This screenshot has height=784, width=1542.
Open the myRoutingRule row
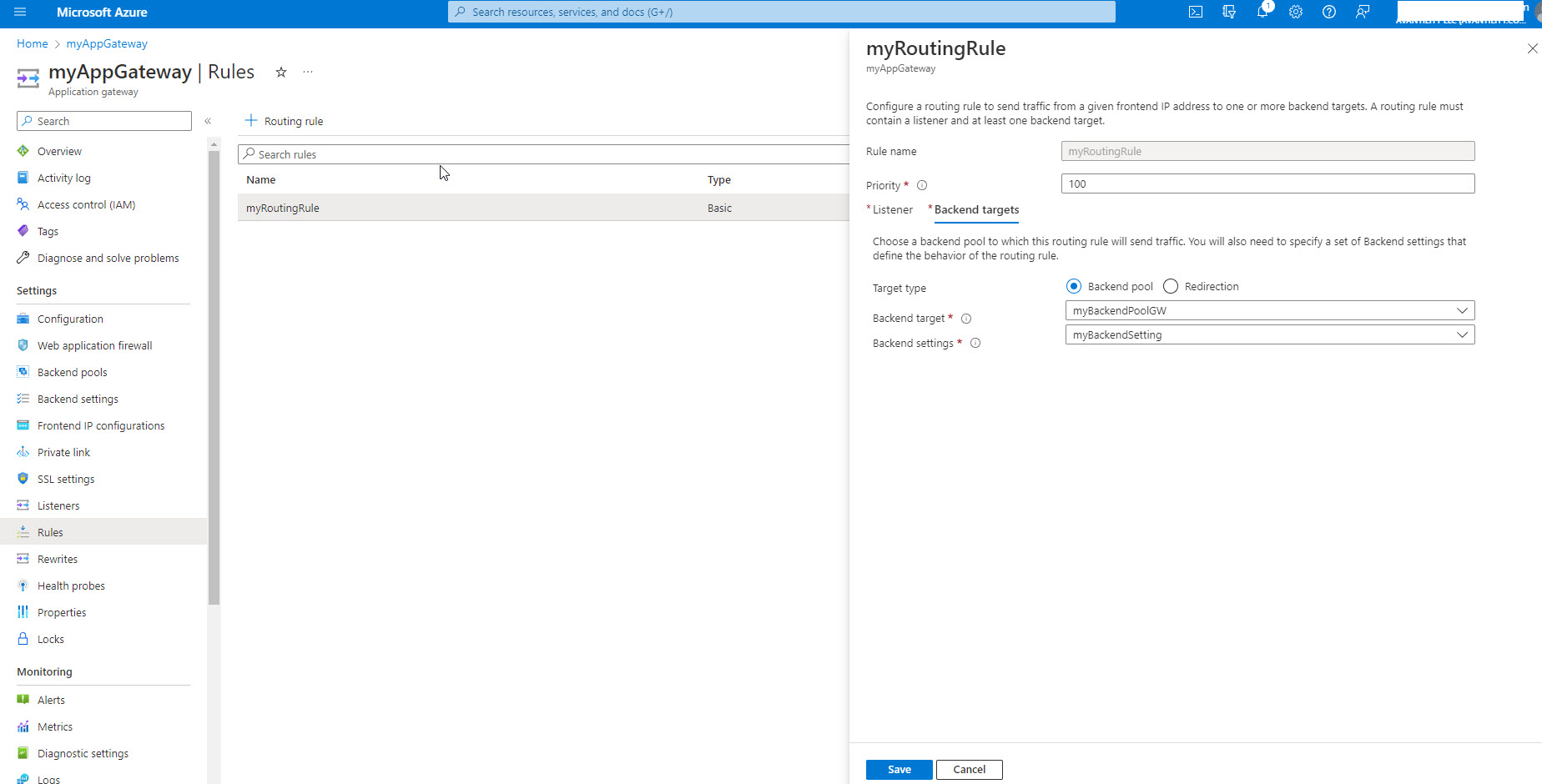[x=543, y=208]
